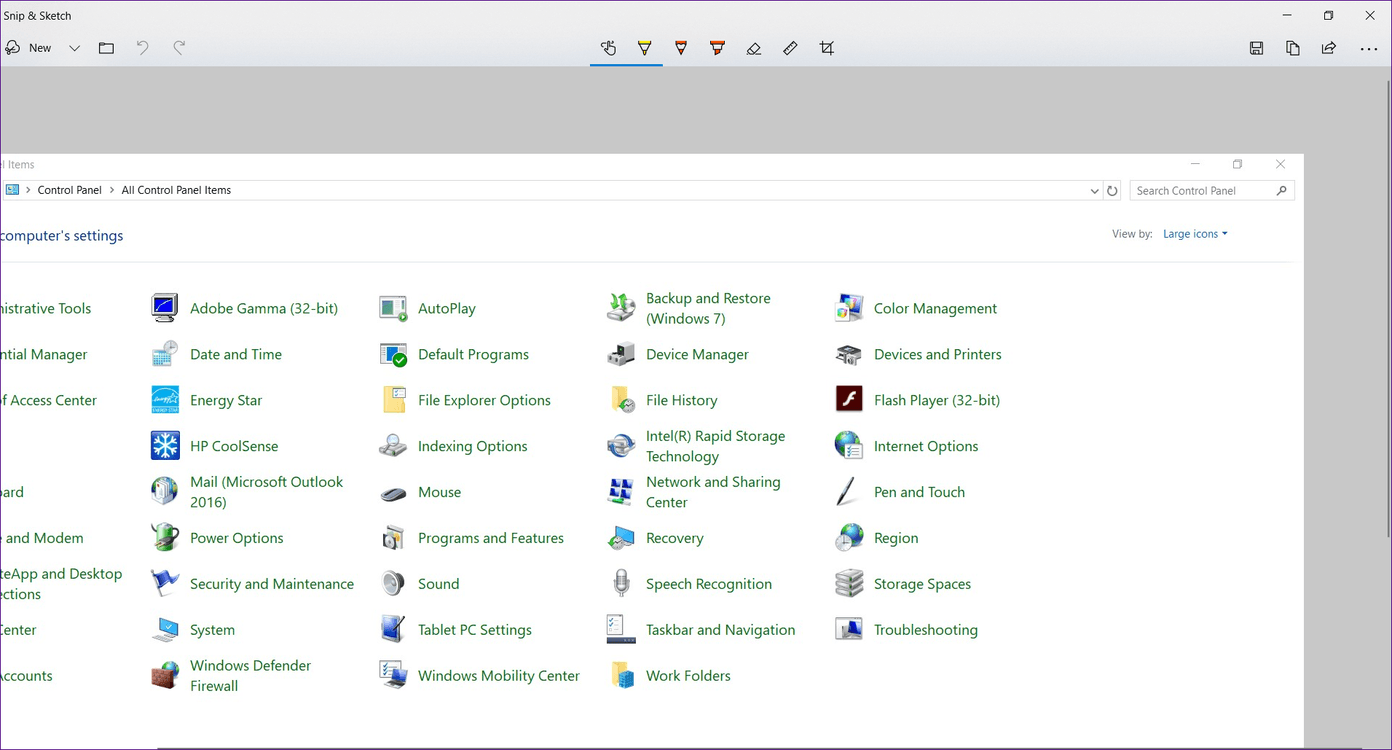The height and width of the screenshot is (750, 1392).
Task: Open the See more ellipsis menu
Action: pyautogui.click(x=1369, y=48)
